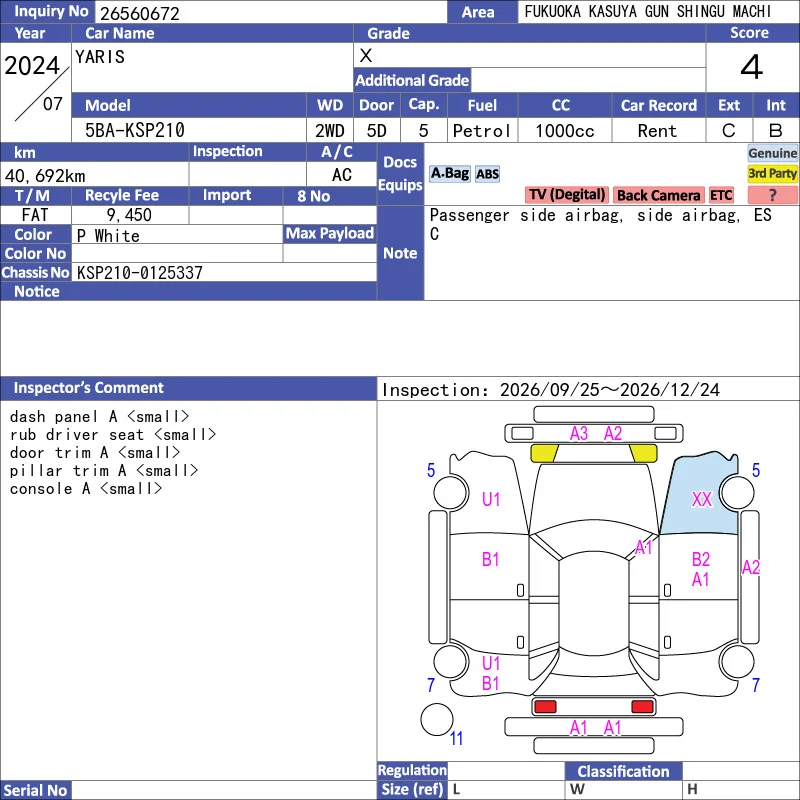Click the ABS equipment badge
This screenshot has height=800, width=800.
[487, 174]
